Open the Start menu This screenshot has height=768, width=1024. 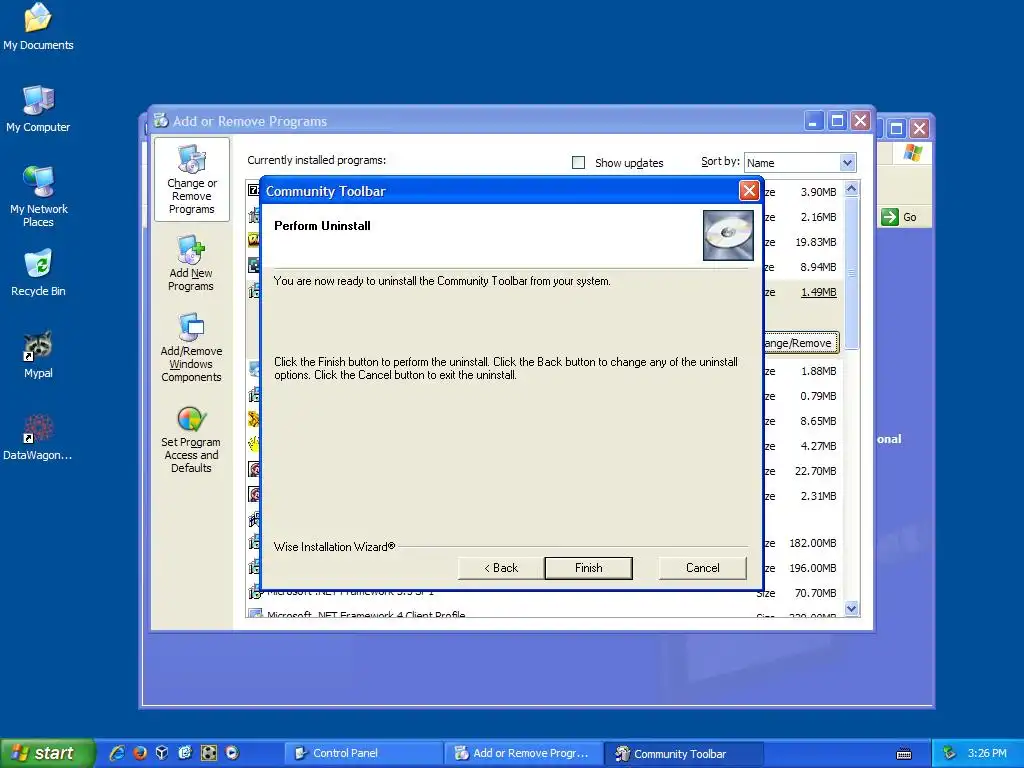pyautogui.click(x=47, y=753)
